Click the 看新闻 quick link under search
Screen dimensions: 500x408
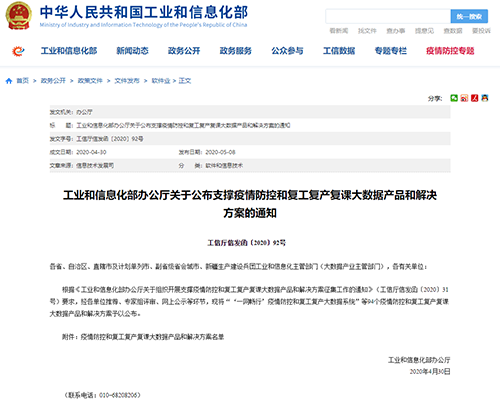tap(339, 31)
